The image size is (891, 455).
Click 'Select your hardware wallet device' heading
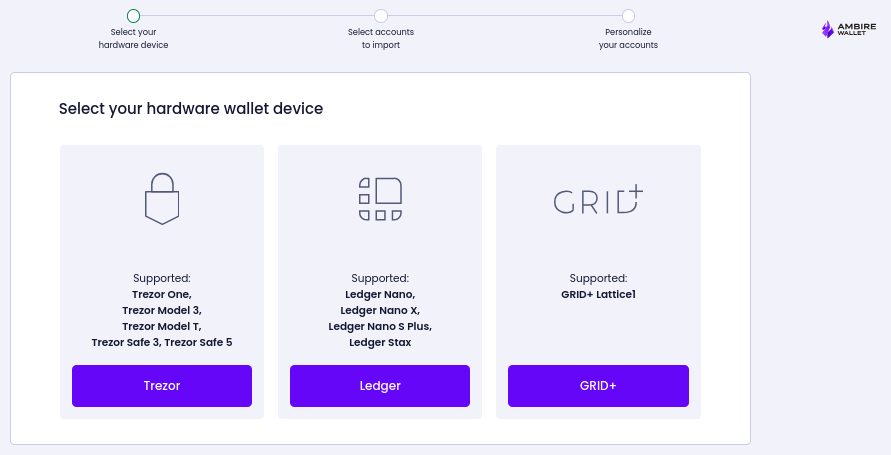pyautogui.click(x=191, y=108)
